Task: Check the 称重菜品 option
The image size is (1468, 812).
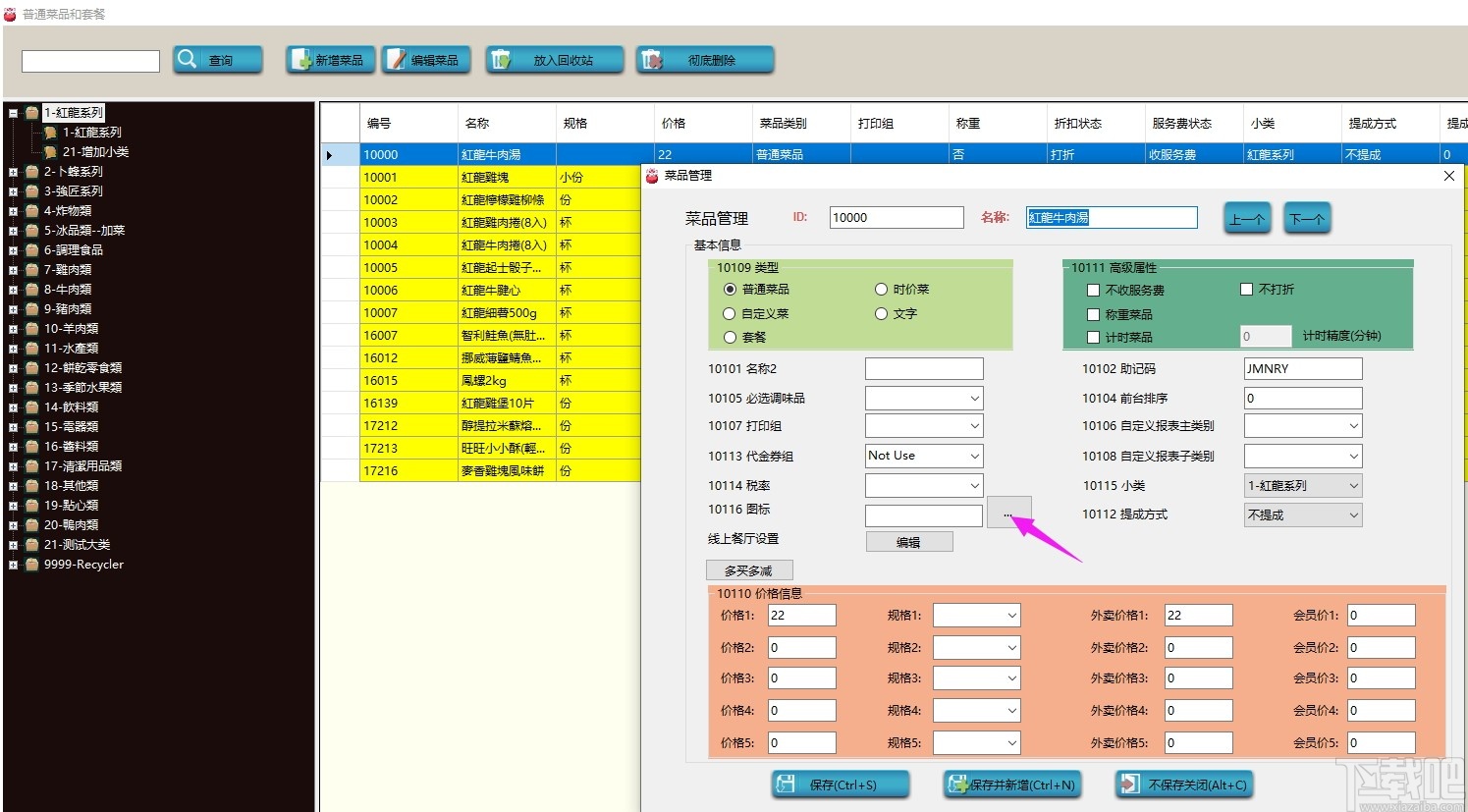Action: click(1093, 315)
